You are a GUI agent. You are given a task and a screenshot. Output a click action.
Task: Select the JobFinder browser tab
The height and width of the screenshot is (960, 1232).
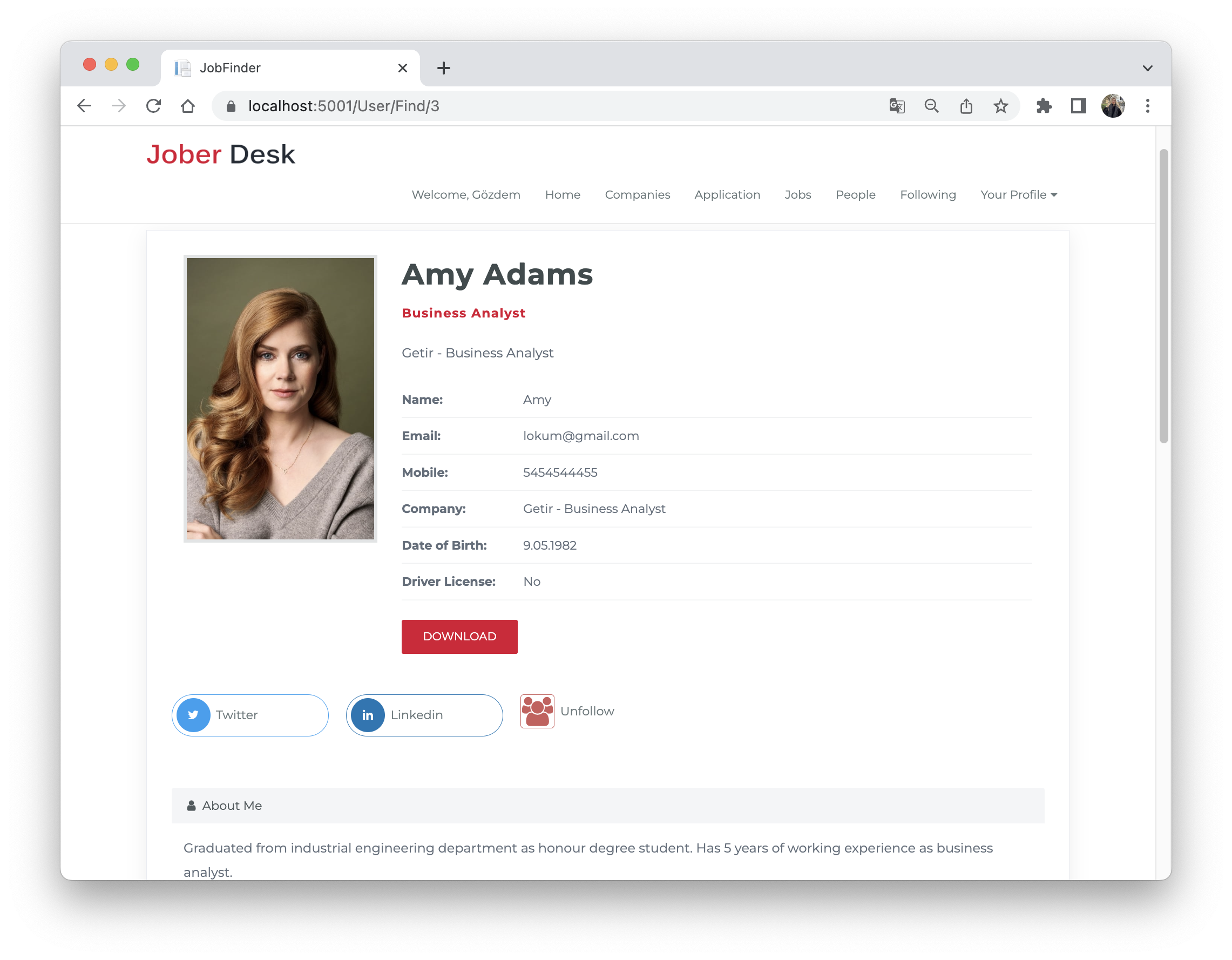click(x=290, y=68)
